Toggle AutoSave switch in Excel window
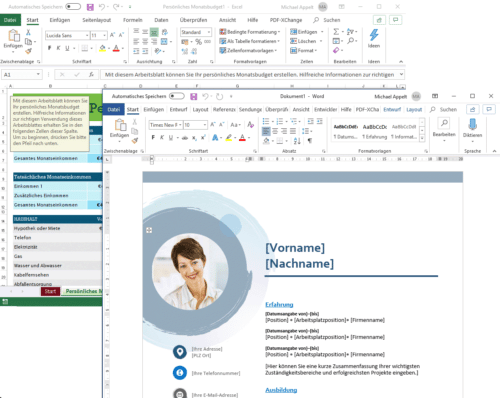This screenshot has width=500, height=398. [73, 7]
